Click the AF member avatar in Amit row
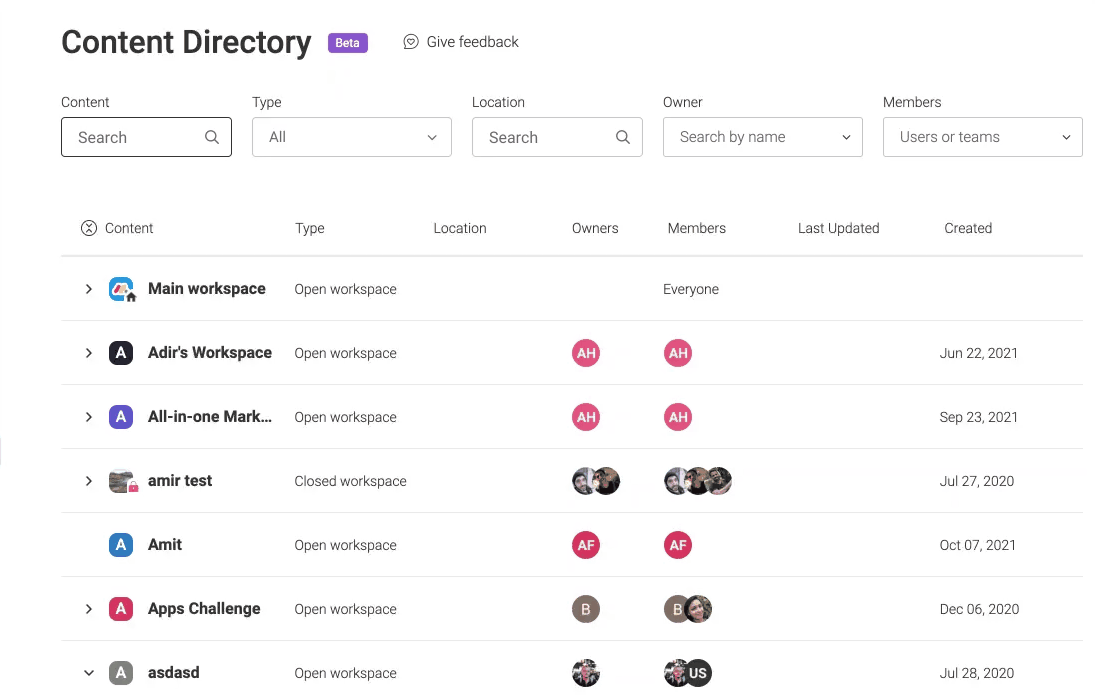1095x696 pixels. point(678,545)
